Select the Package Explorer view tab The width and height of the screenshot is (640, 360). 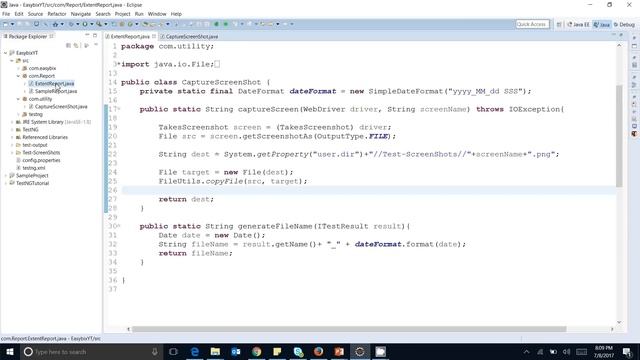point(28,36)
